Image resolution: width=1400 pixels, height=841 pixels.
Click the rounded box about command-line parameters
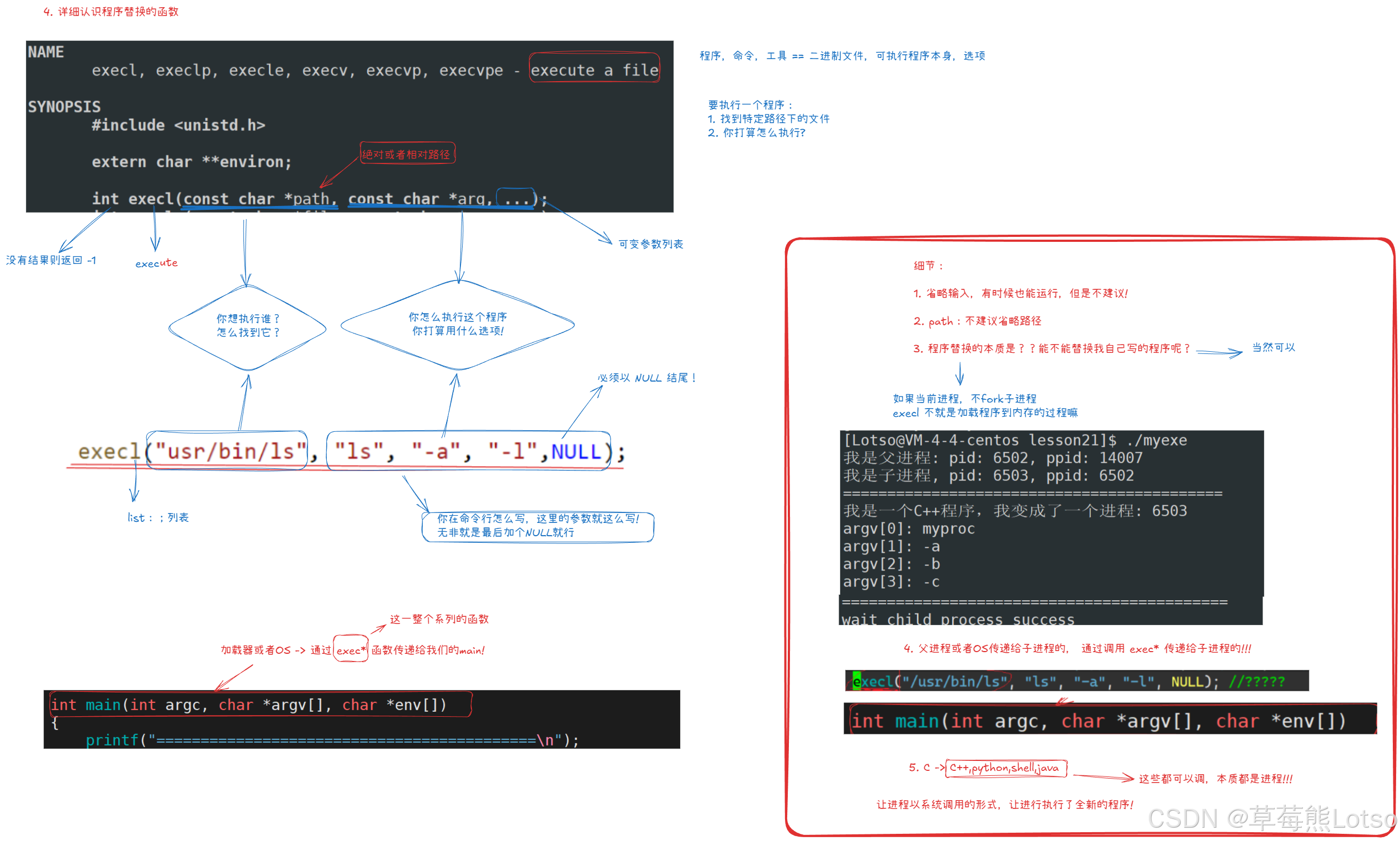pos(538,526)
